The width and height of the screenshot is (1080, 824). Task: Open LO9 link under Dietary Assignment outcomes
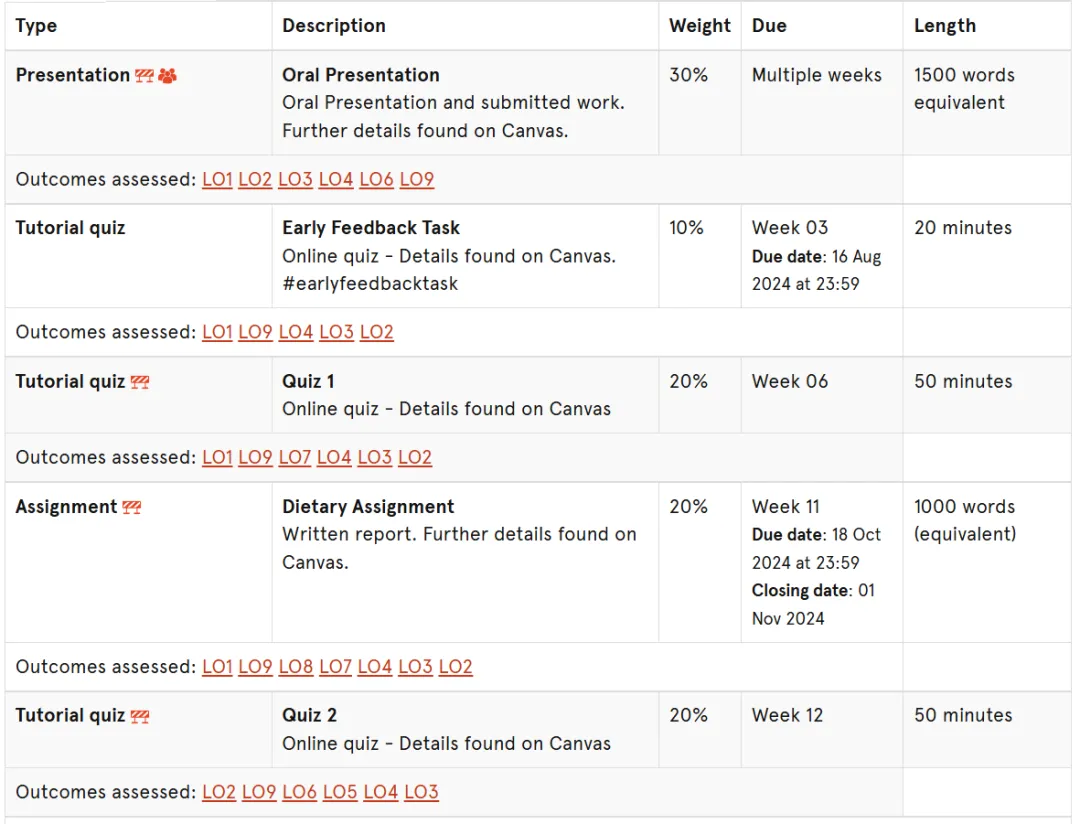click(256, 668)
